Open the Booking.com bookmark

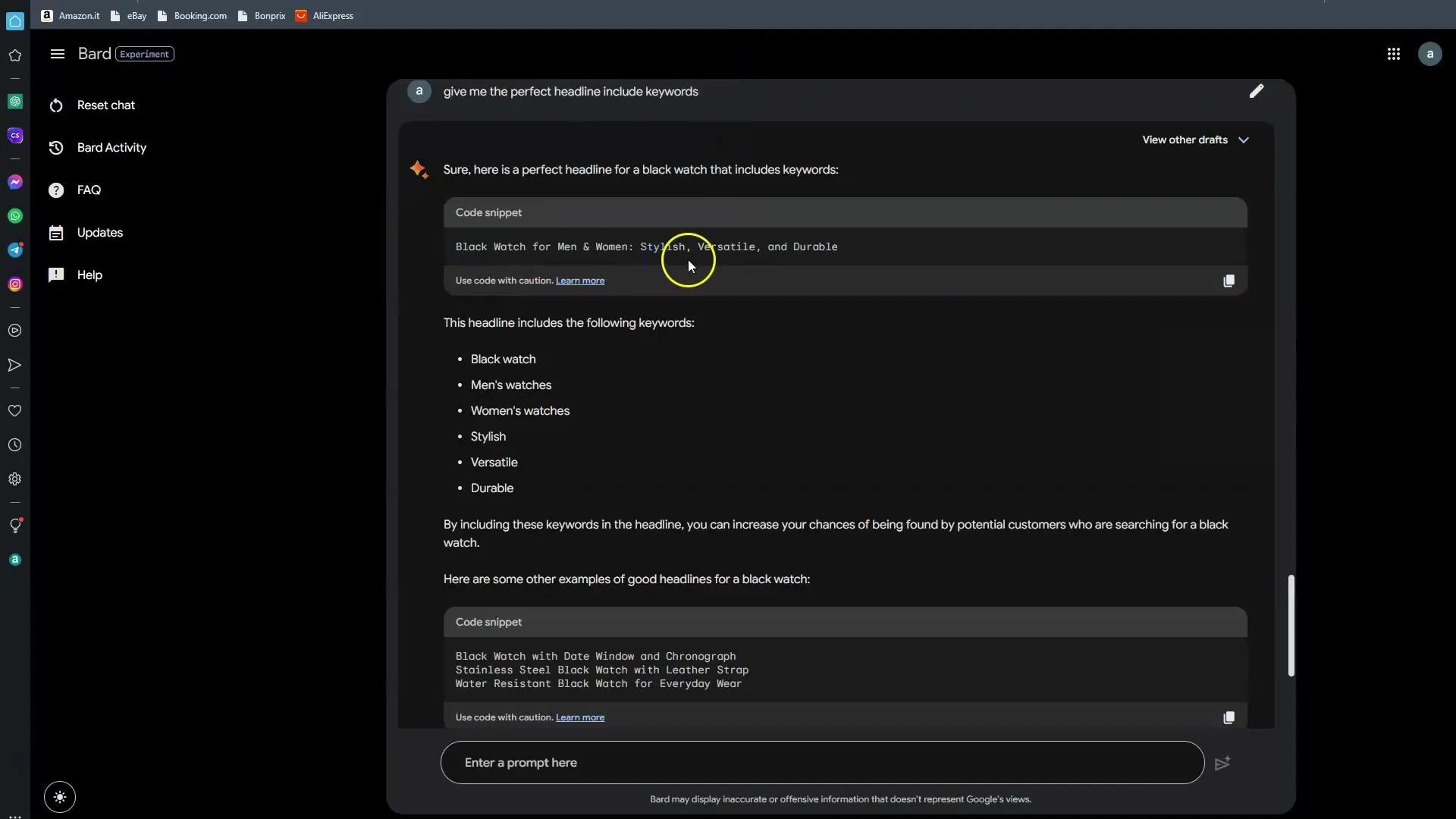click(193, 15)
